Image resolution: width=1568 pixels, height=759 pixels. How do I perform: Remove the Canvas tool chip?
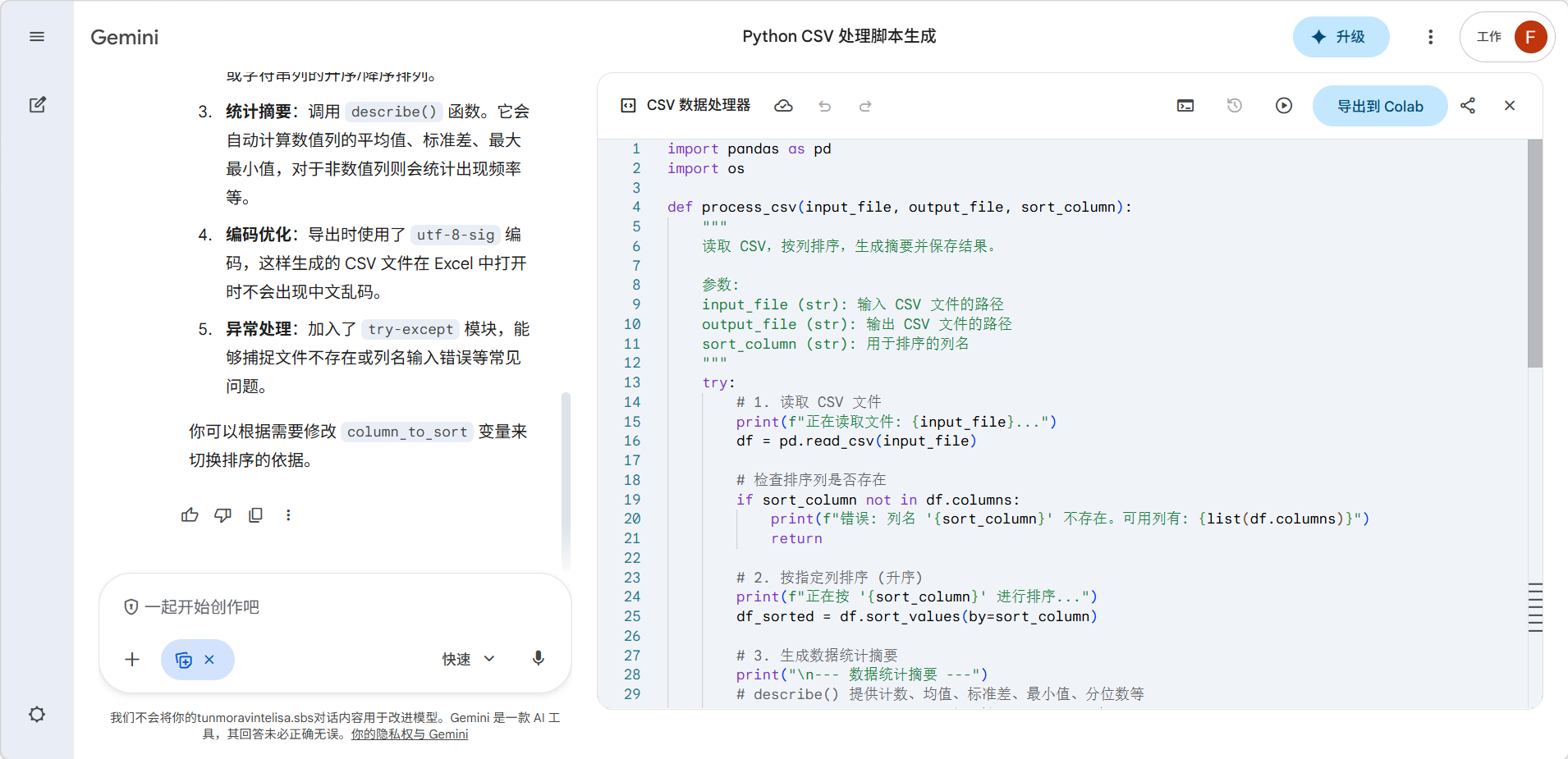(209, 660)
